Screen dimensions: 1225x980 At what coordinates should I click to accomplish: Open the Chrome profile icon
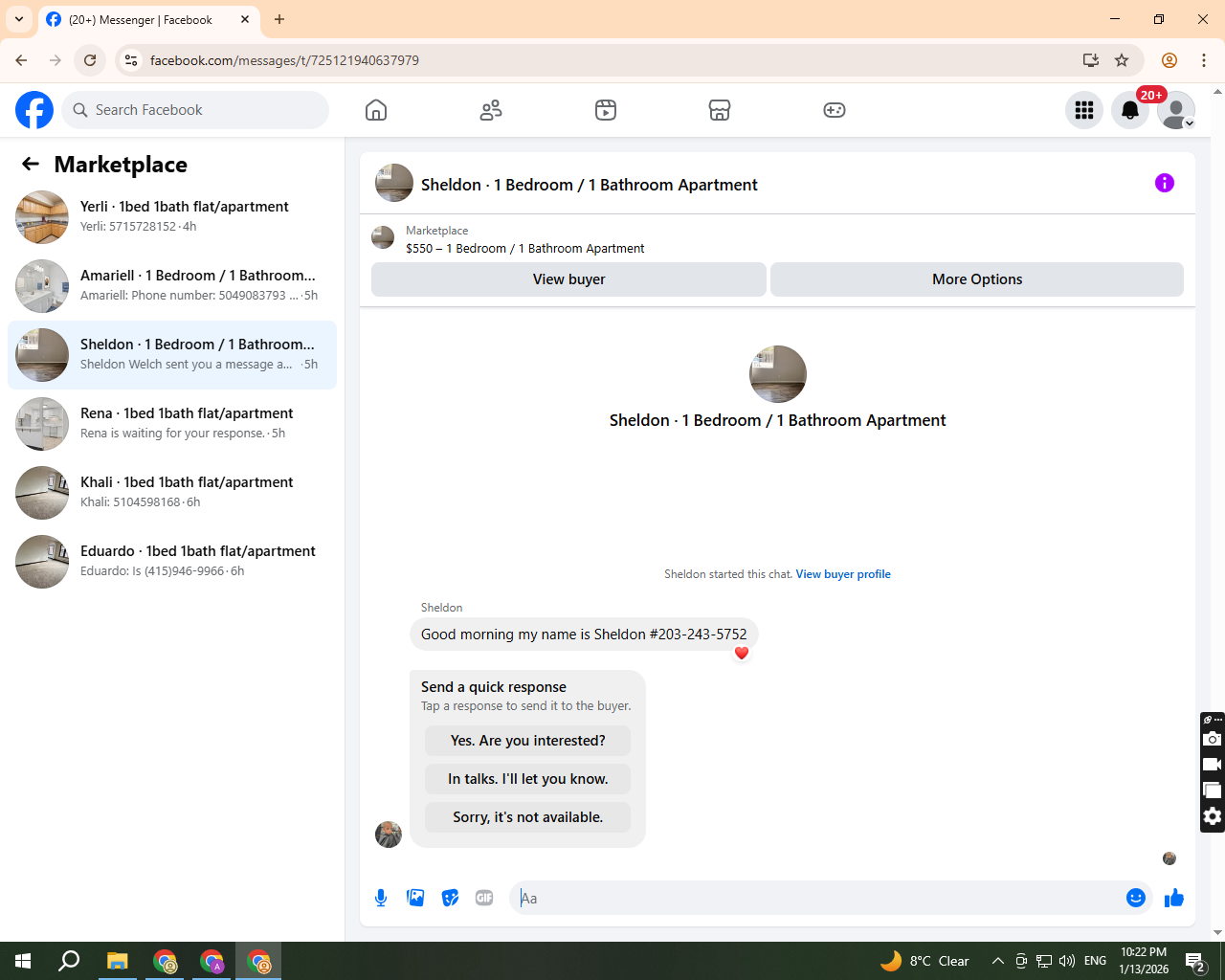point(1169,60)
